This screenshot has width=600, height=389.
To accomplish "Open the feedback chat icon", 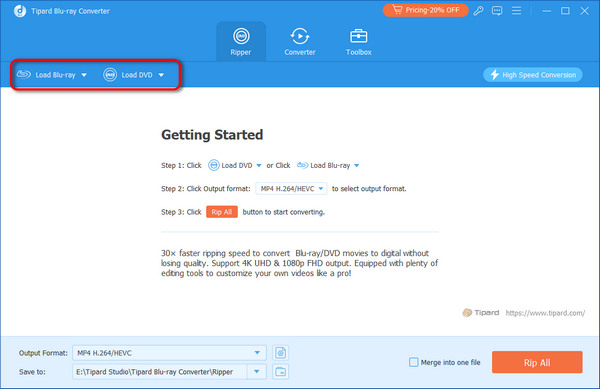I will pos(497,11).
